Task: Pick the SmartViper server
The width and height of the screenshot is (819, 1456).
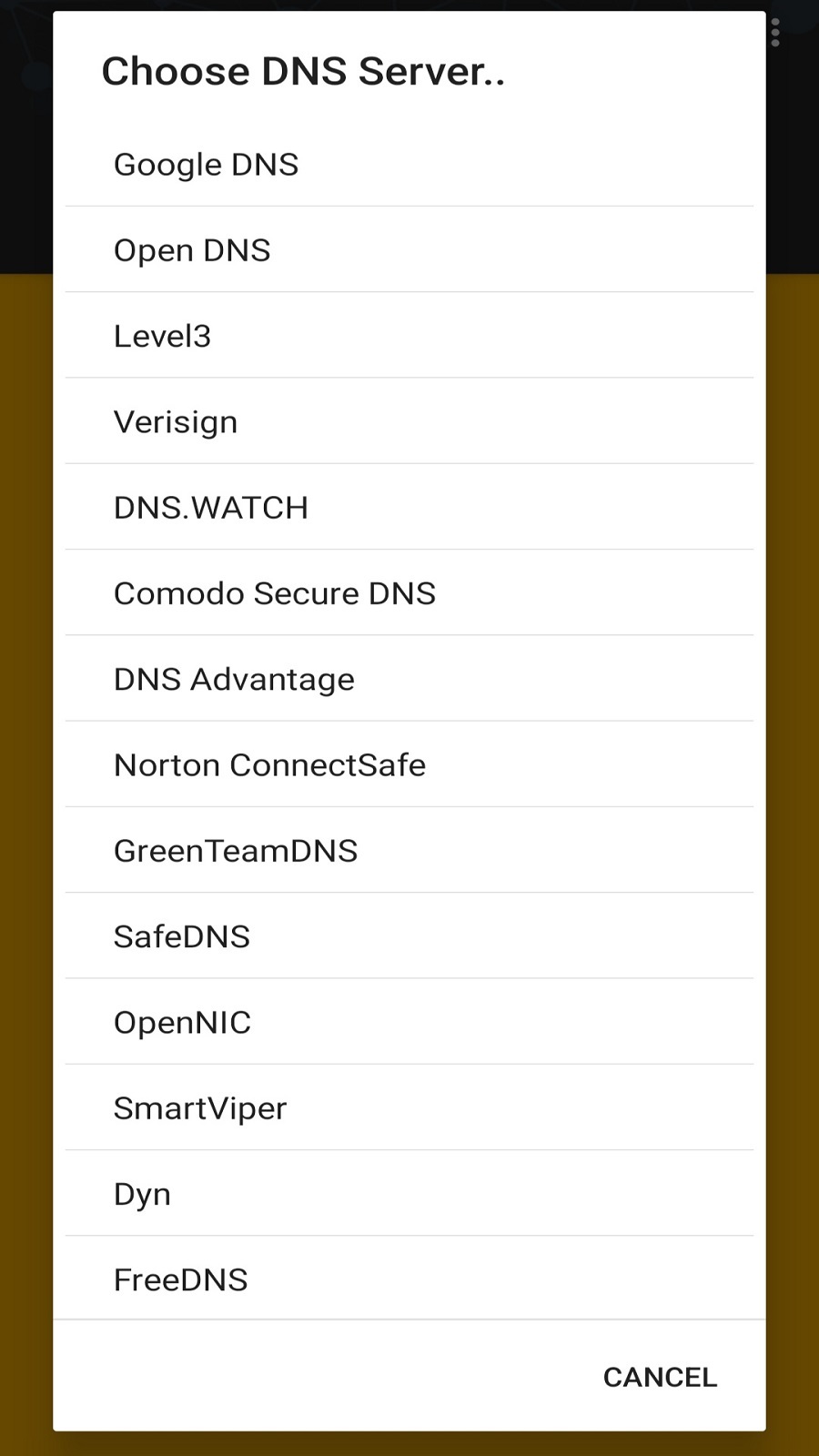Action: click(409, 1107)
